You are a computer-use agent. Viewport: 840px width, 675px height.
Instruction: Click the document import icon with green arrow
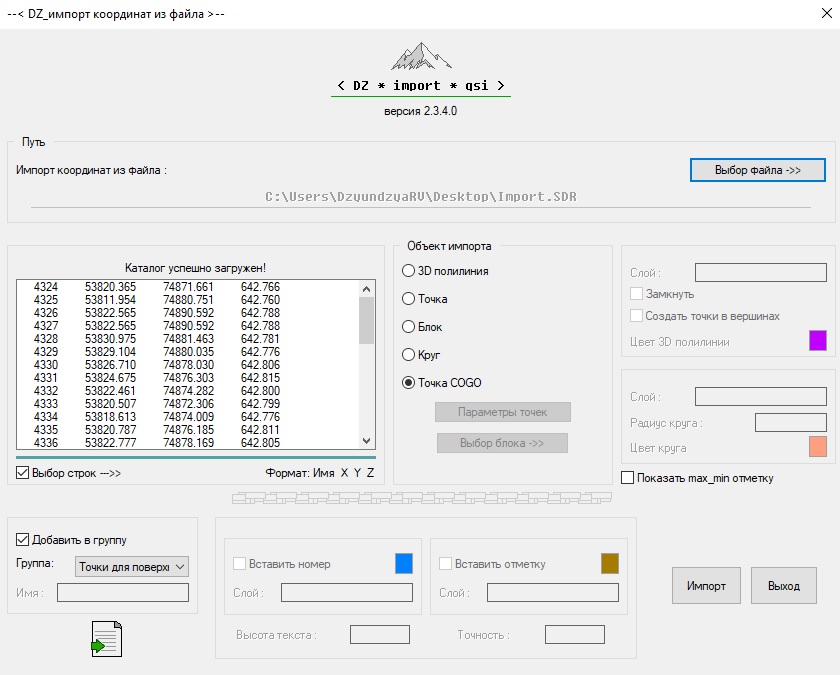point(106,638)
